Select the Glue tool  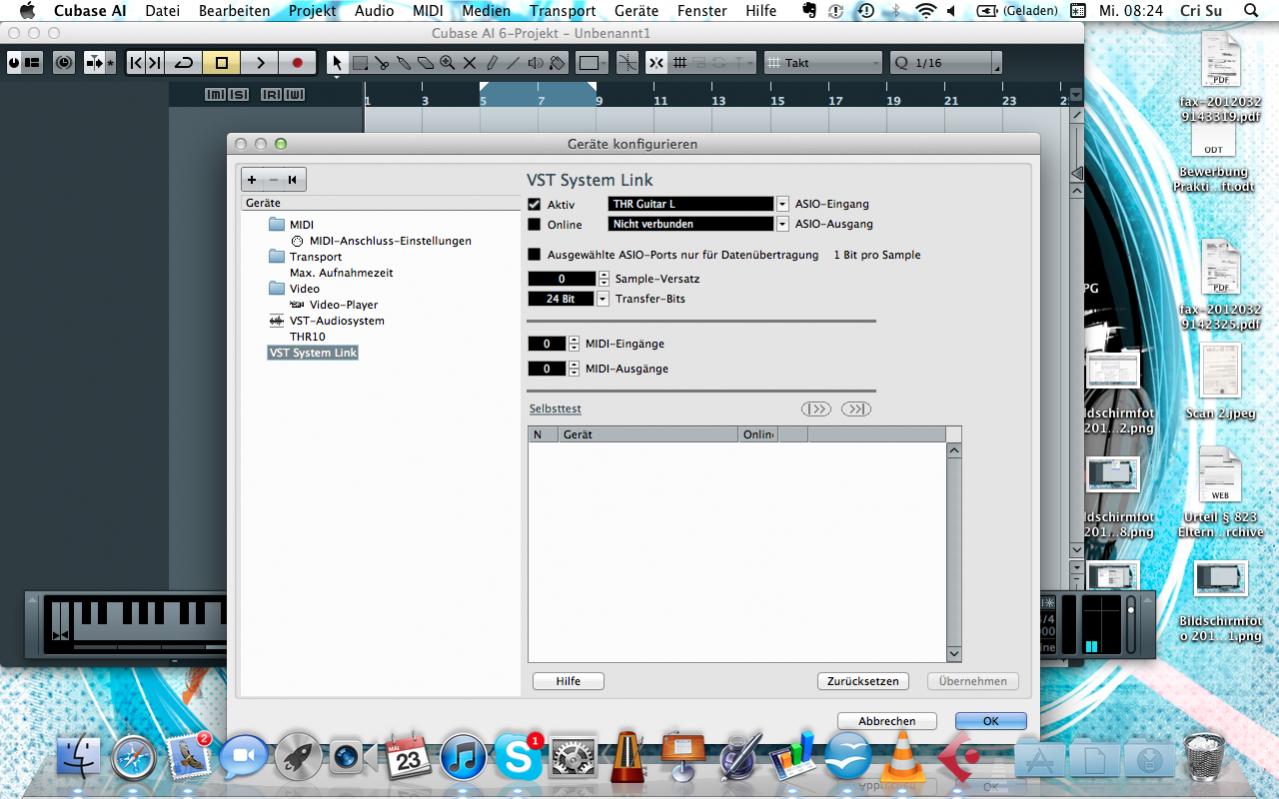pyautogui.click(x=404, y=63)
